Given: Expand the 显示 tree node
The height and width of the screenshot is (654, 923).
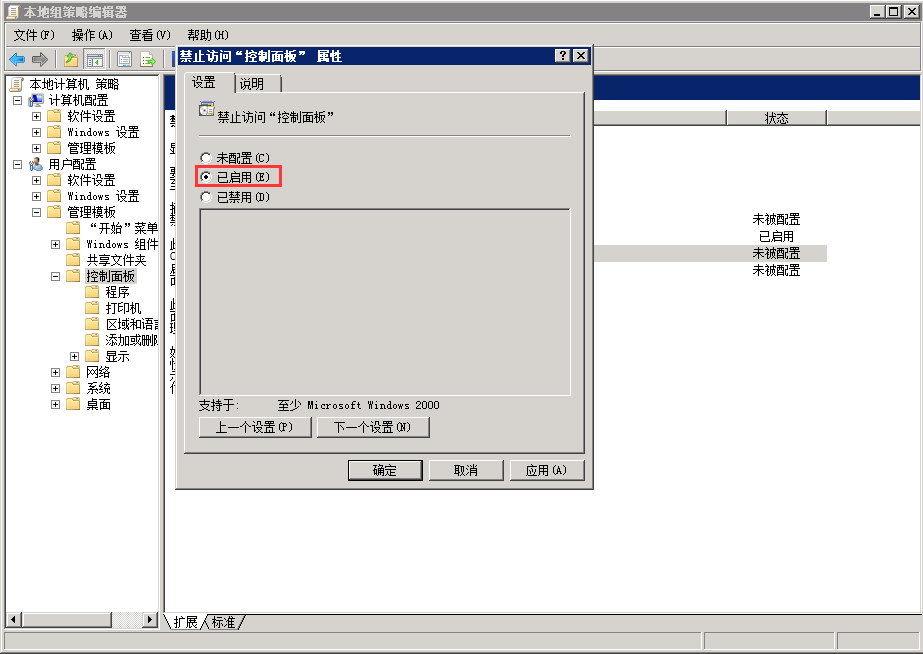Looking at the screenshot, I should [x=75, y=356].
